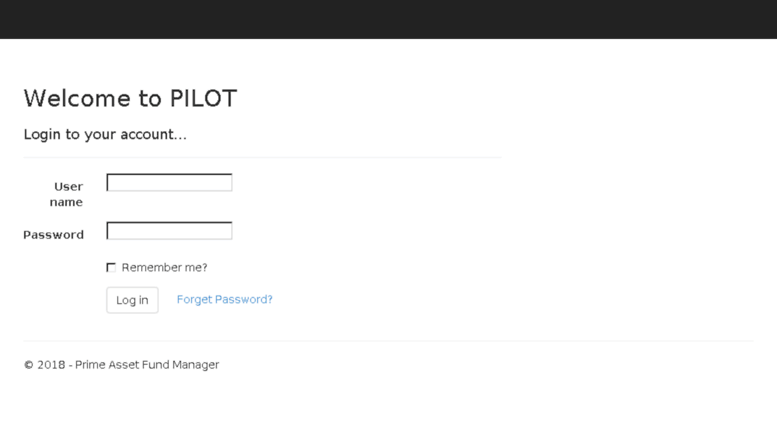777x423 pixels.
Task: Click the copyright symbol in the footer
Action: point(29,365)
